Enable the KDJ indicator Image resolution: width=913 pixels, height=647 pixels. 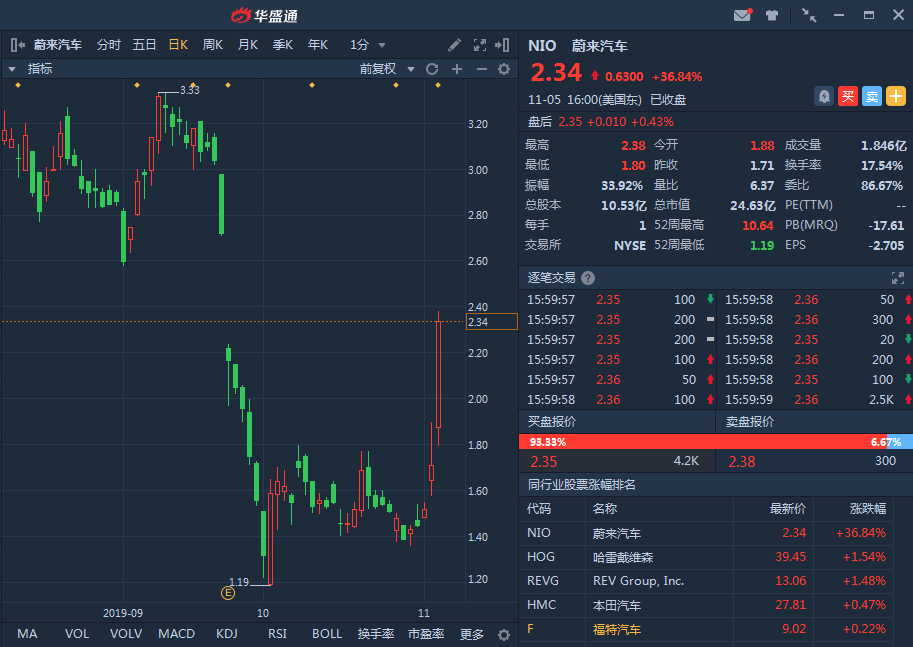point(227,634)
